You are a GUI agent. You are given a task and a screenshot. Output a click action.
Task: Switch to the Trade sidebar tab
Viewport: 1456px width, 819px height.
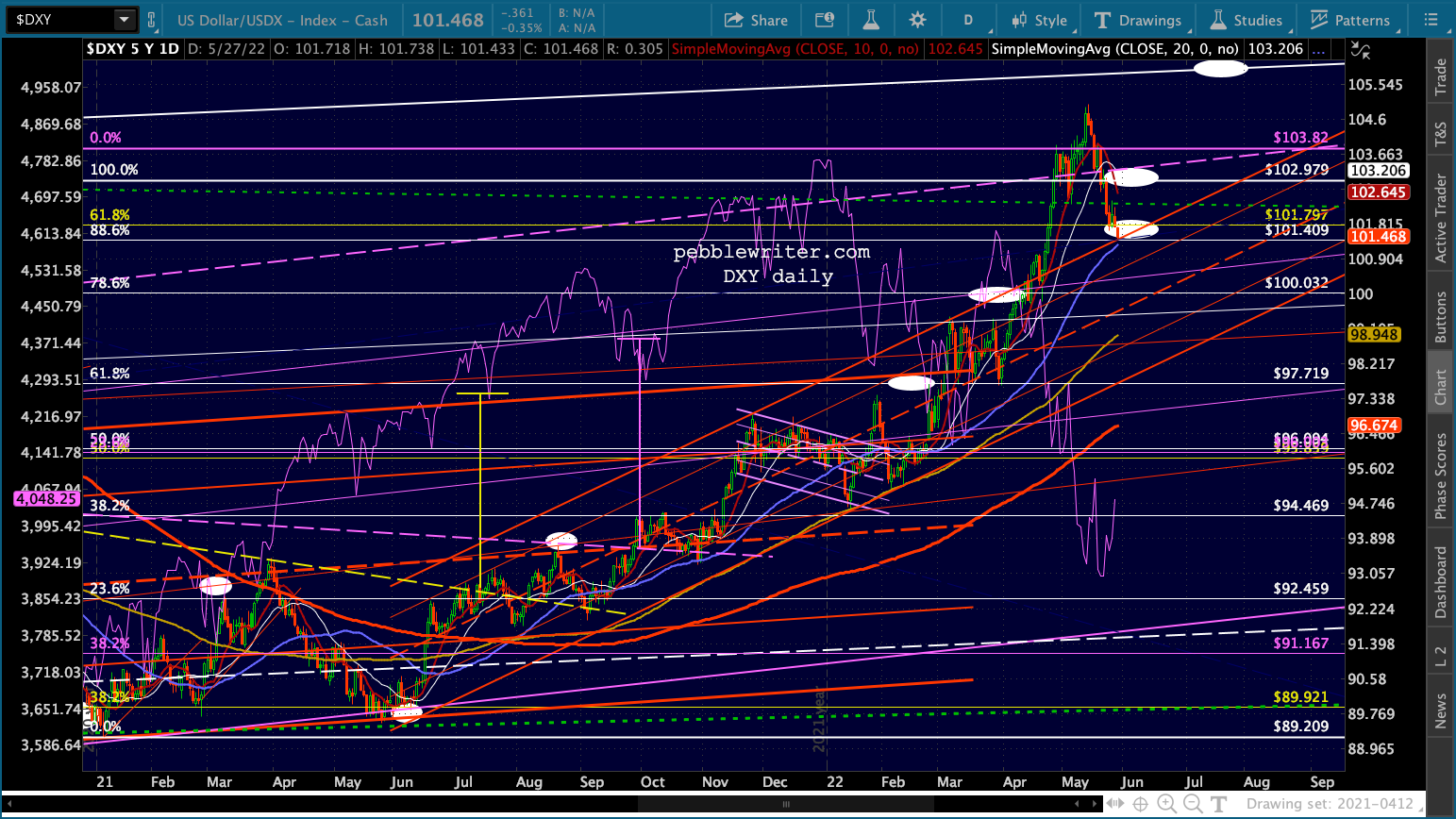(1441, 76)
